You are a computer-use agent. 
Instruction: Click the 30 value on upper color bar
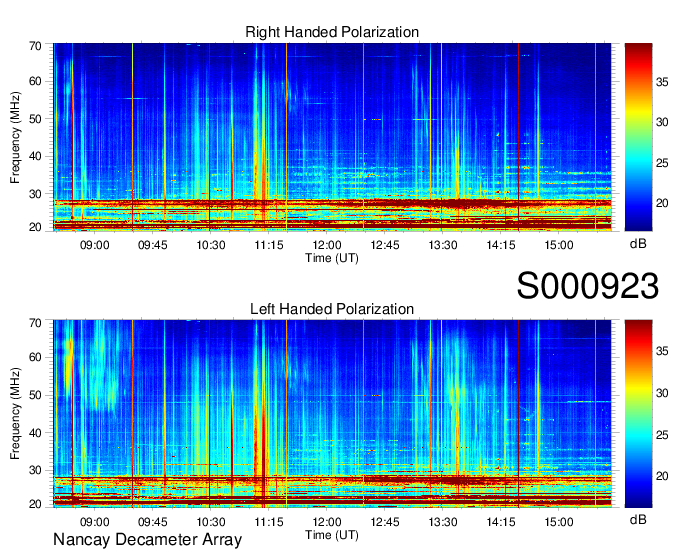click(x=662, y=122)
